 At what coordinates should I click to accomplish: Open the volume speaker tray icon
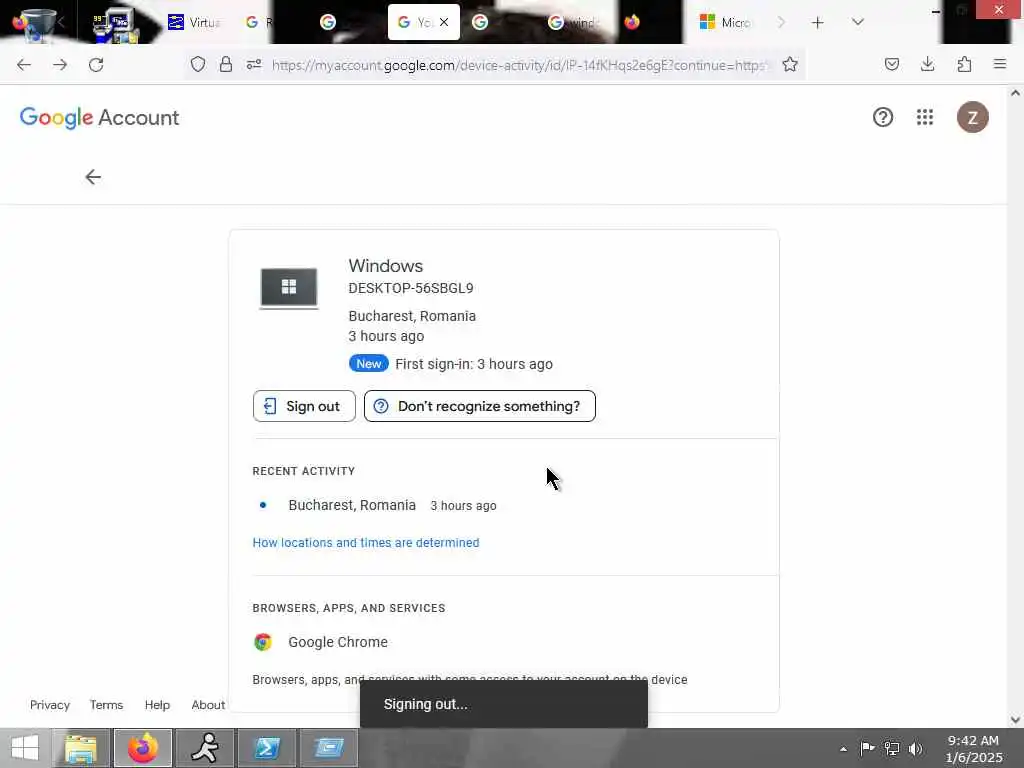[x=916, y=748]
